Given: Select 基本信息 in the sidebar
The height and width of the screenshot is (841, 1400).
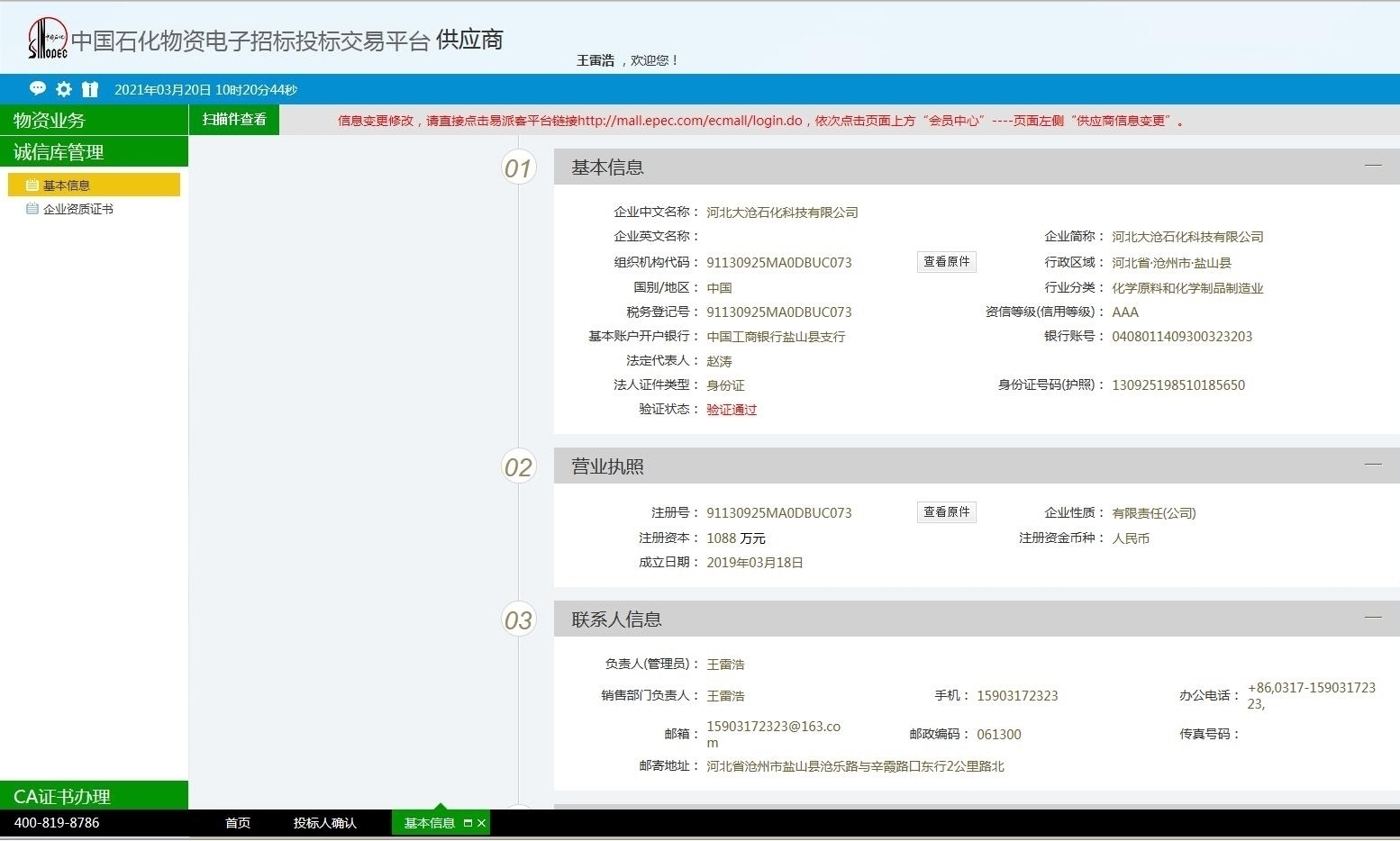Looking at the screenshot, I should (x=94, y=185).
